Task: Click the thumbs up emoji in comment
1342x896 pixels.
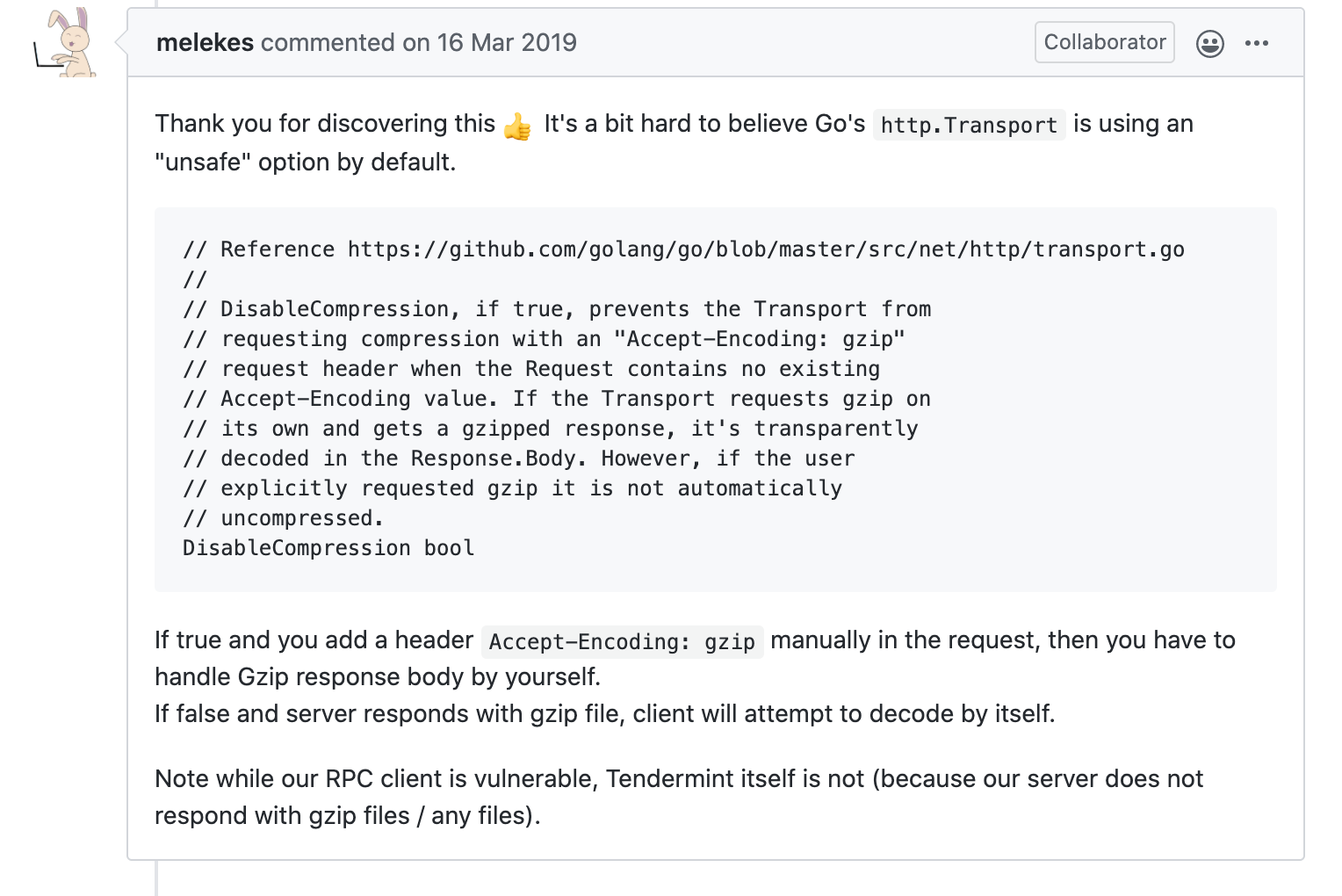Action: click(518, 126)
